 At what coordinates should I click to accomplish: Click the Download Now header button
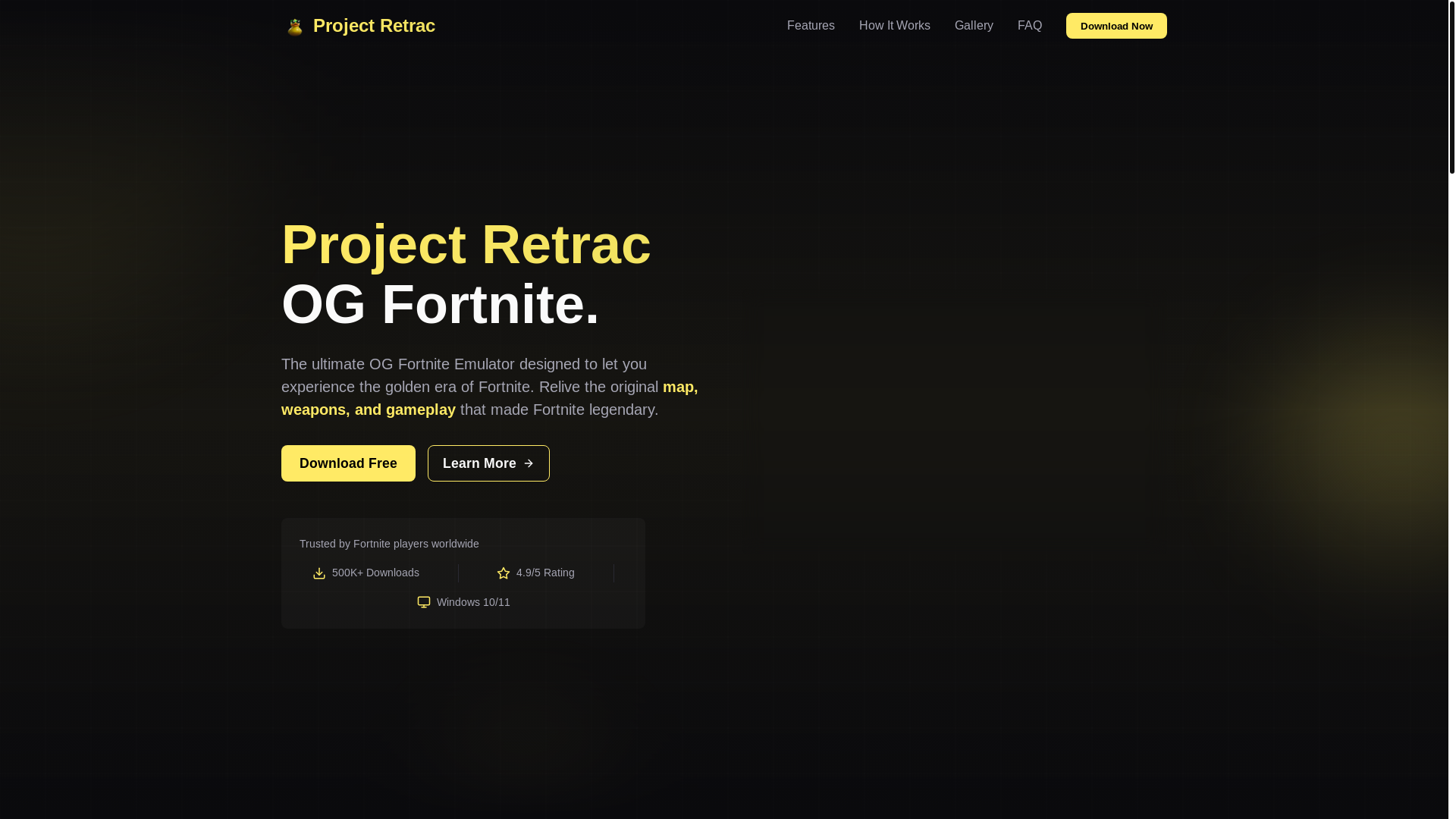[1116, 26]
